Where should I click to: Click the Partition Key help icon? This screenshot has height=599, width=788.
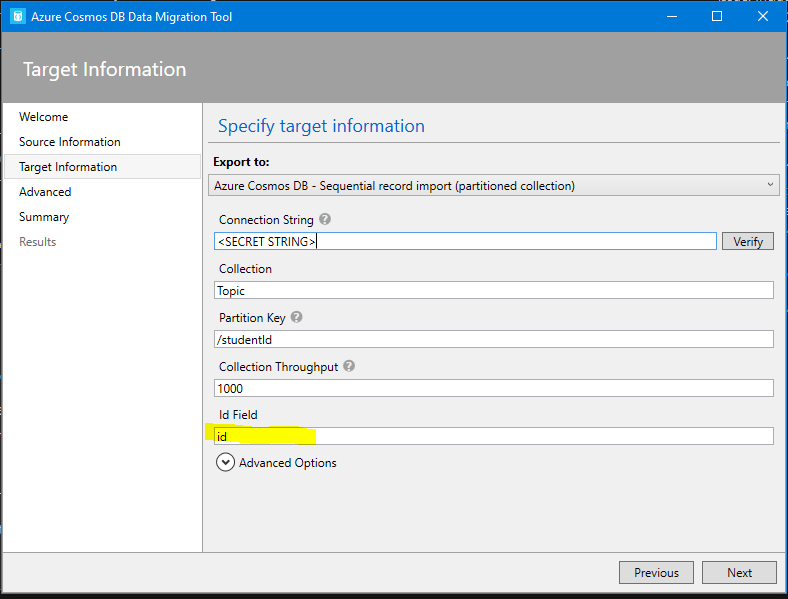click(x=297, y=317)
